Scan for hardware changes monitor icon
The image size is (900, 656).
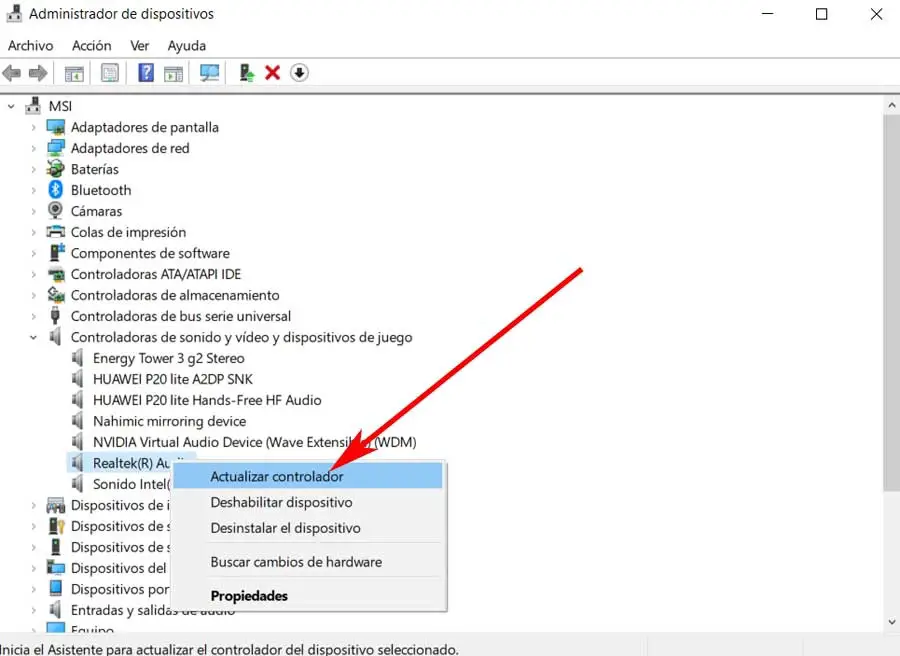point(210,73)
